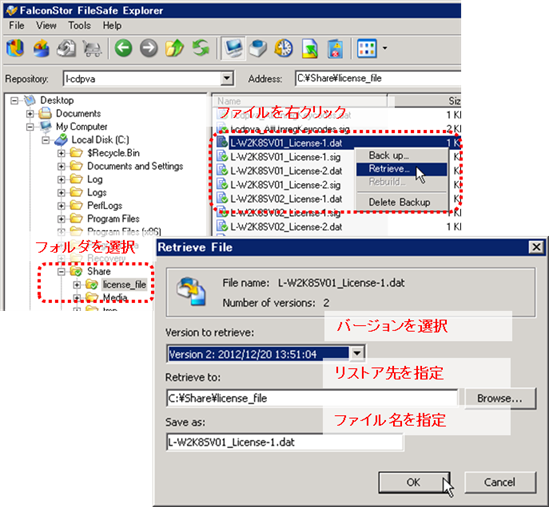Click the Local Disk (C:) drive icon
The width and height of the screenshot is (549, 507).
(x=61, y=140)
